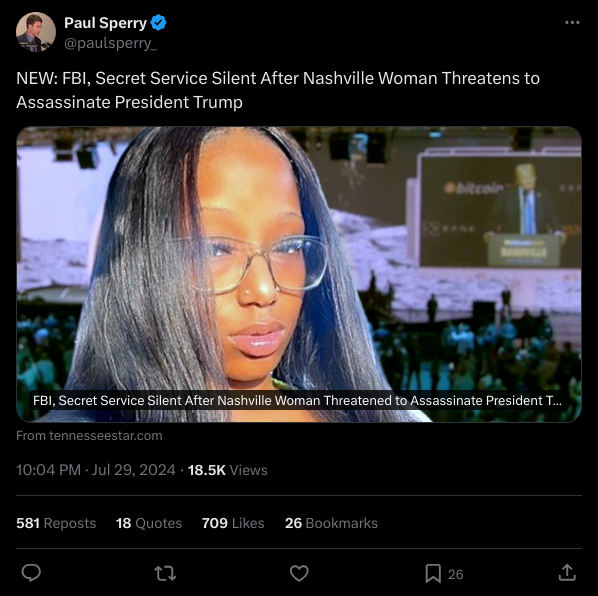Click the 18.5K Views count

[x=228, y=470]
